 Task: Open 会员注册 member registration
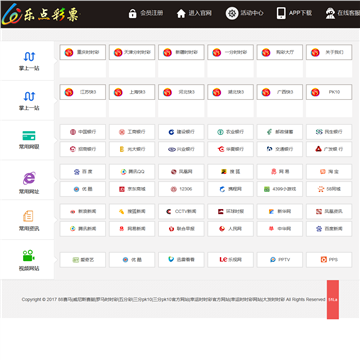pyautogui.click(x=146, y=13)
